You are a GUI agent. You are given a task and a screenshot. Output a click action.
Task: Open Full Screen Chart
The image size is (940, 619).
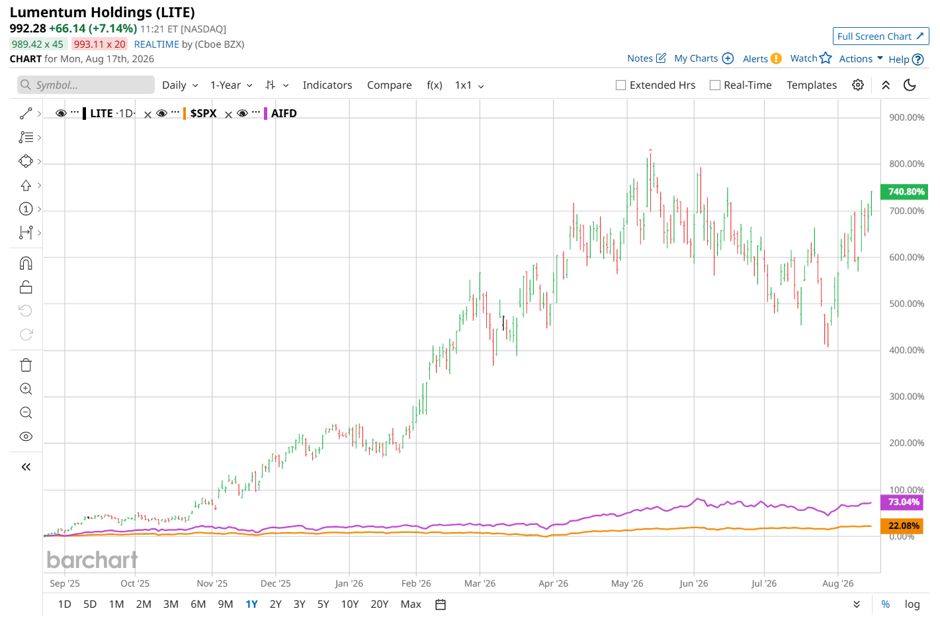880,36
